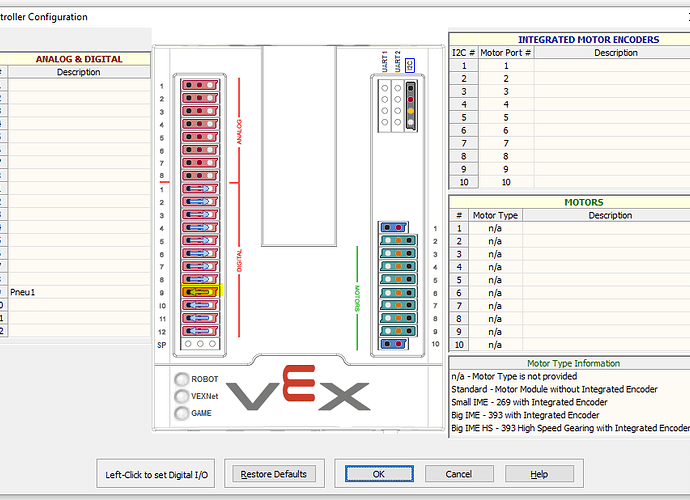Edit Description for I2C encoder 1
The image size is (690, 500).
coord(612,66)
